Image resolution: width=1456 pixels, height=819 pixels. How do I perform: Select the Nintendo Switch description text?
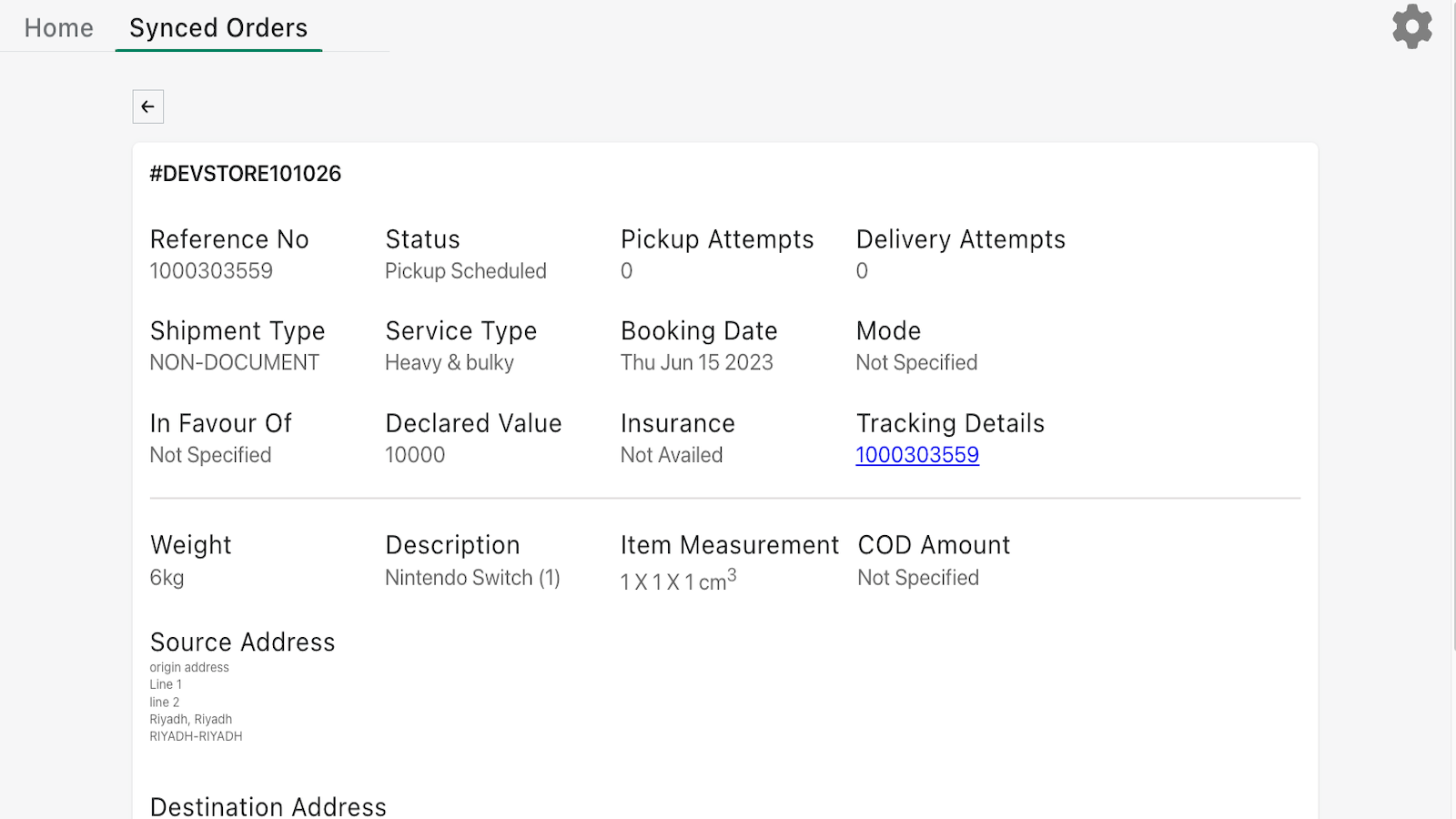[471, 577]
